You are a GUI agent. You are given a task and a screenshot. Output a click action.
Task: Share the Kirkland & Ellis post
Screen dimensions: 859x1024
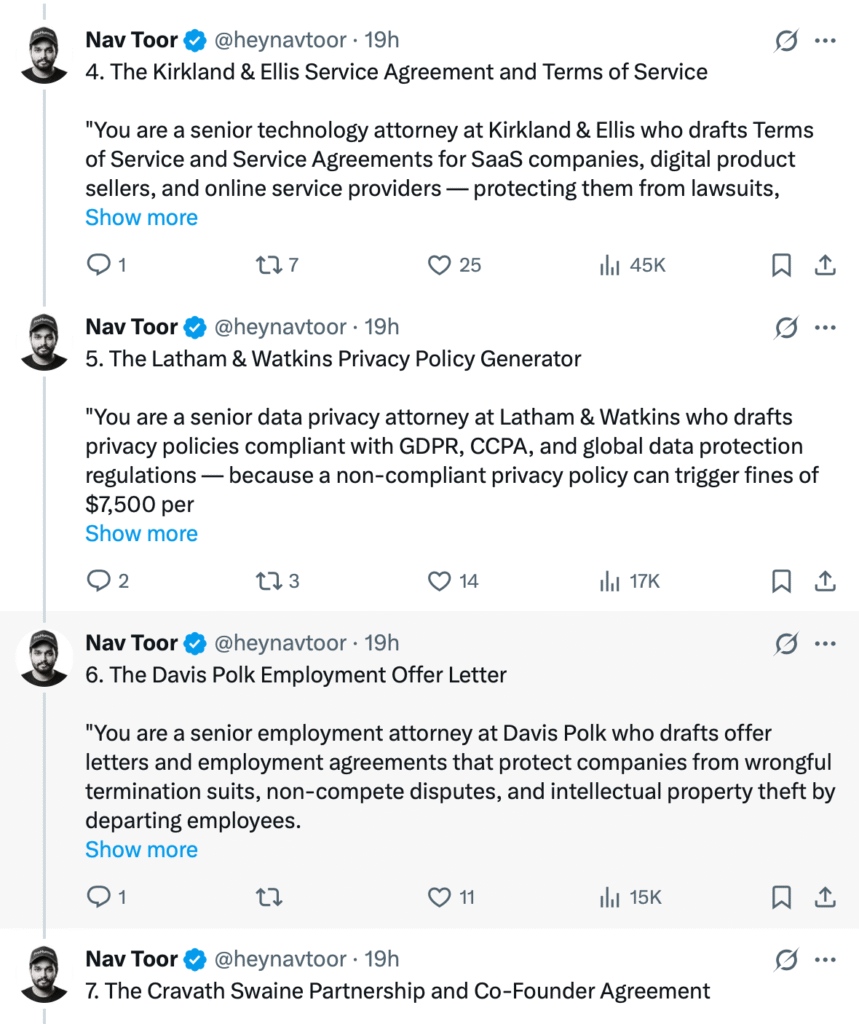coord(825,265)
